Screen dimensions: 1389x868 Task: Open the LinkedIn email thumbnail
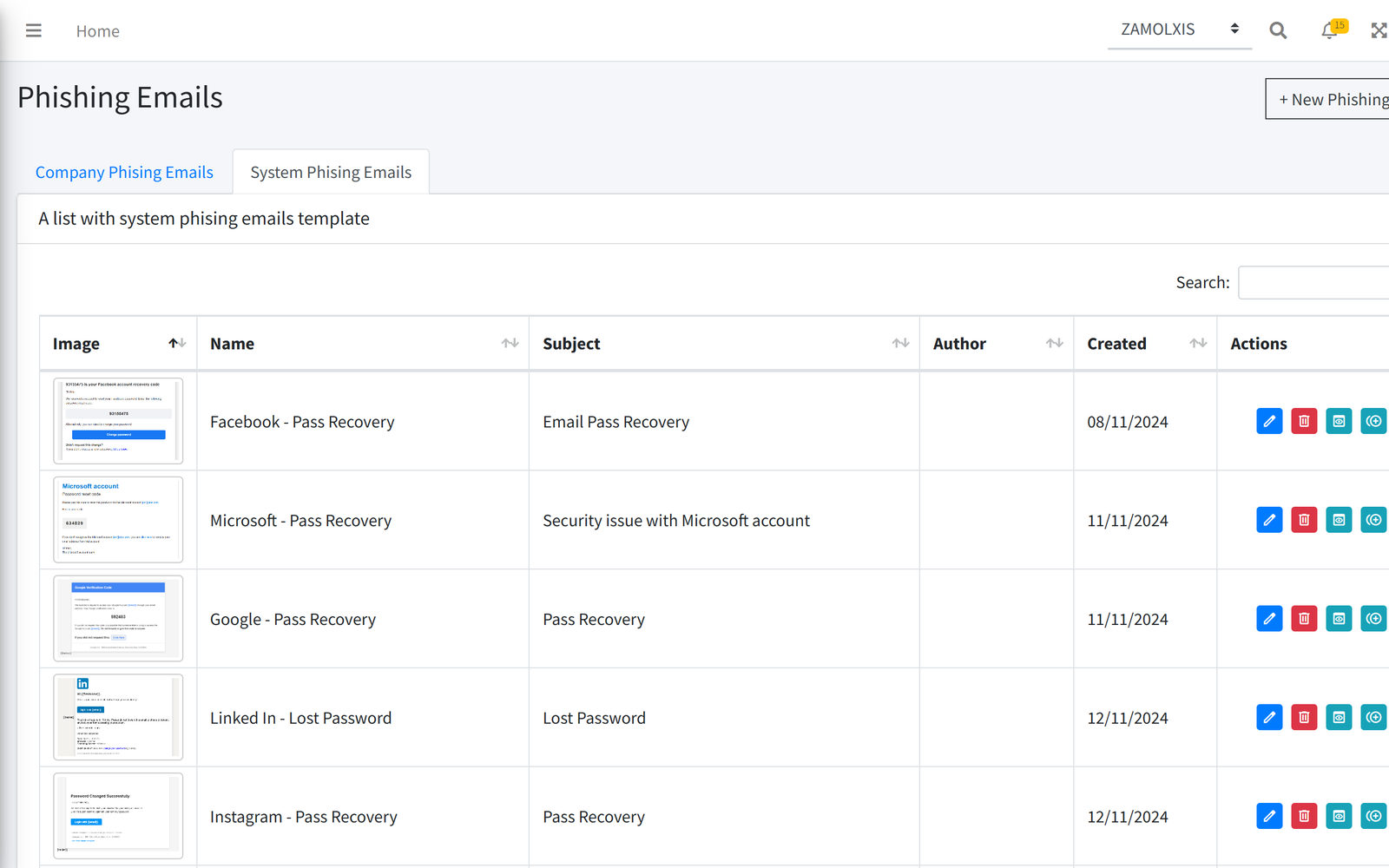tap(118, 717)
